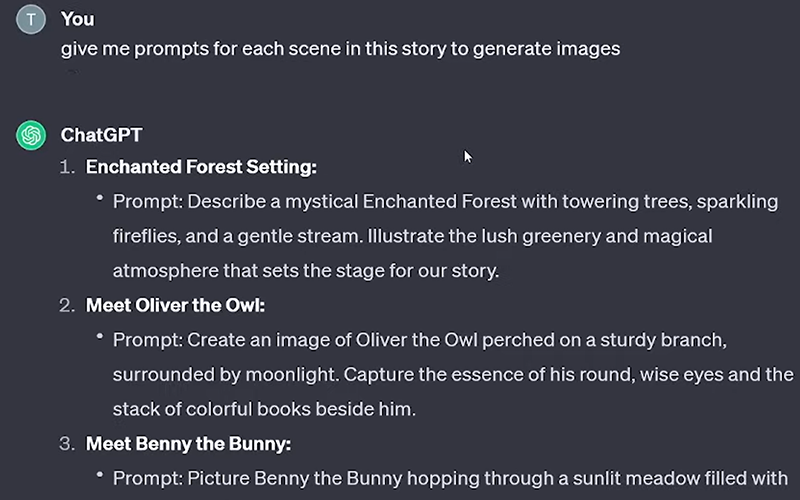Click the line "atmosphere that sets the stage"
Viewport: 800px width, 500px height.
[305, 271]
